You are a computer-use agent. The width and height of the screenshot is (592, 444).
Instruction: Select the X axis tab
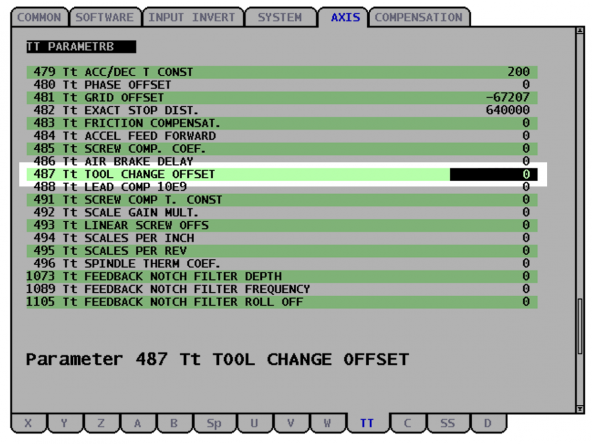[x=28, y=423]
